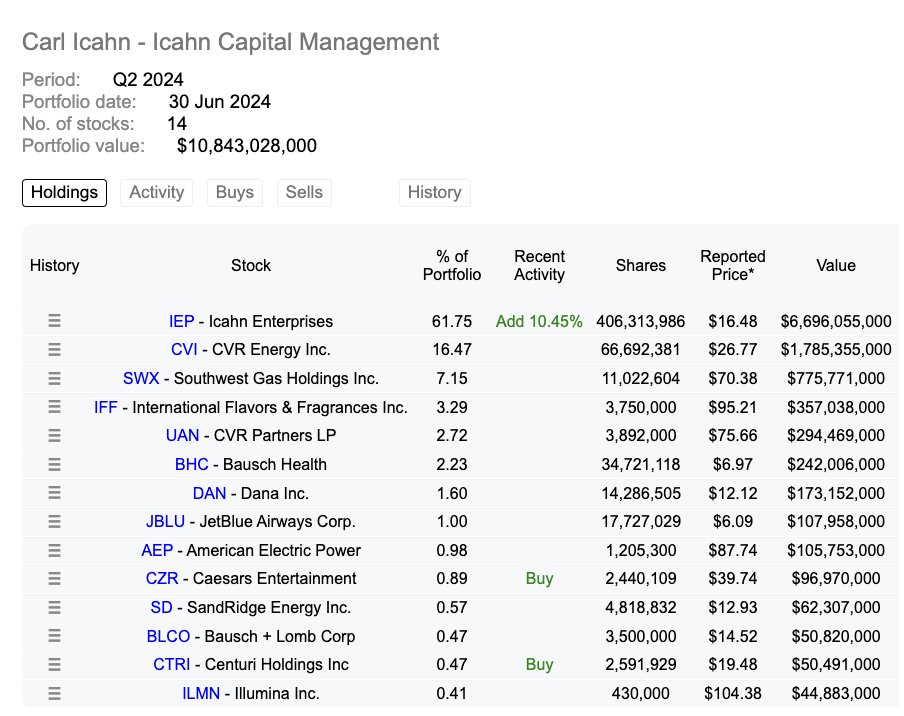Viewport: 904px width, 716px height.
Task: Click price '$70.38' for Southwest Gas
Action: 733,378
